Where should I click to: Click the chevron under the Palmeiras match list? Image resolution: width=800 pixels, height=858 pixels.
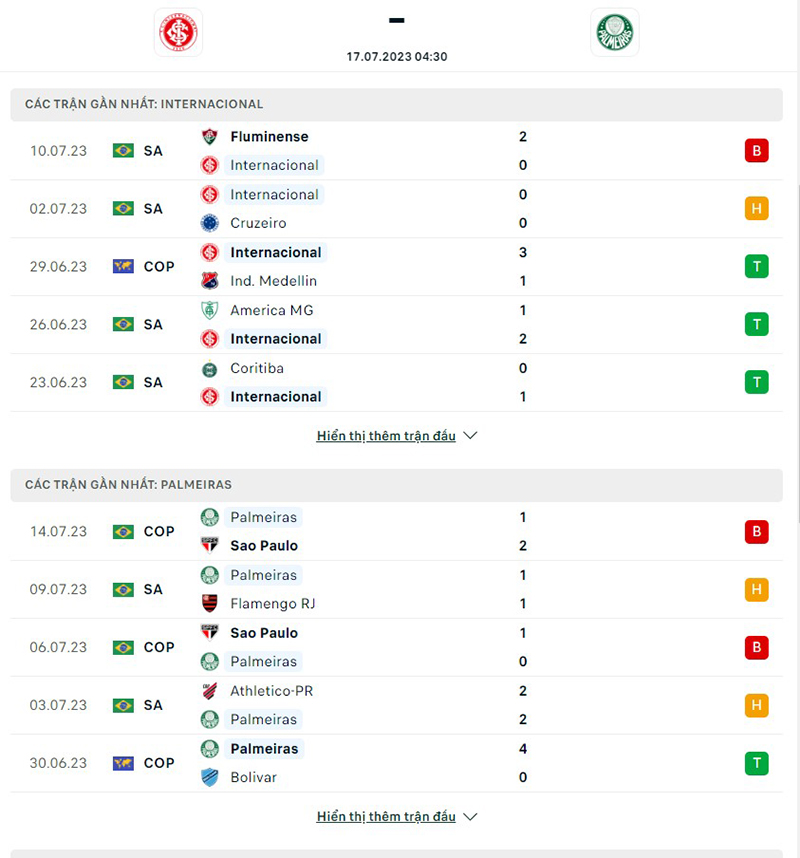[468, 816]
